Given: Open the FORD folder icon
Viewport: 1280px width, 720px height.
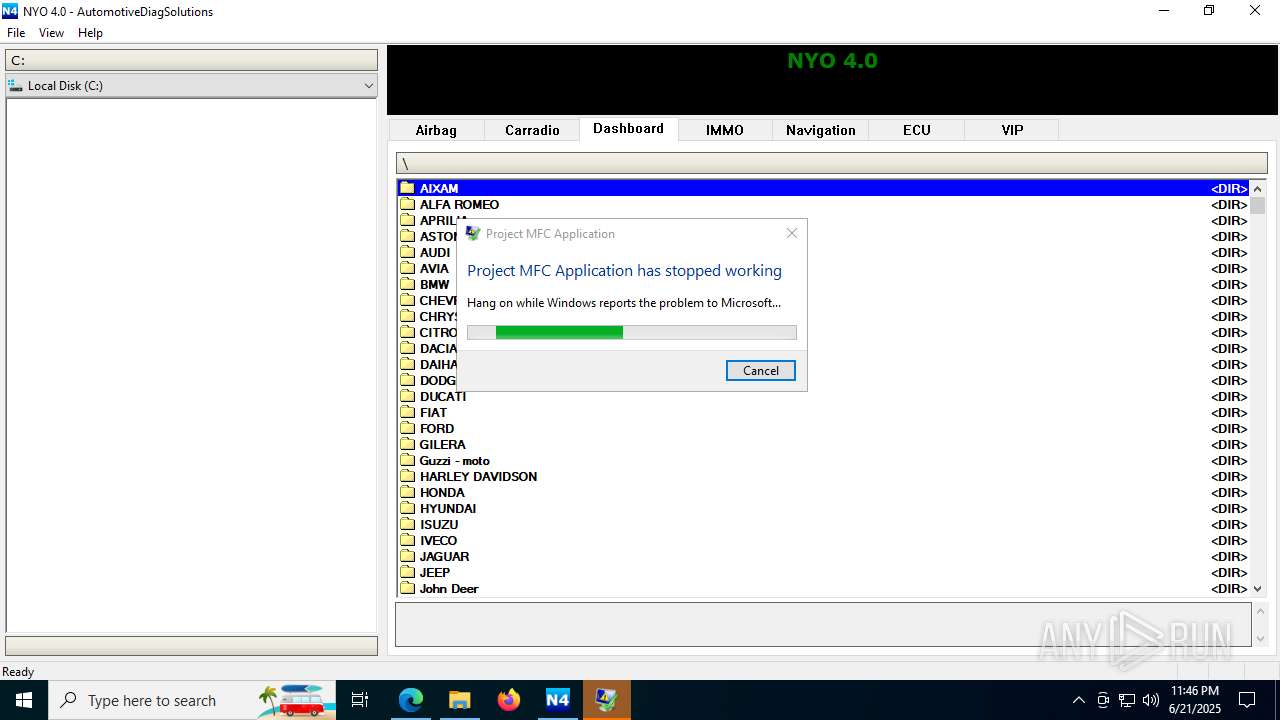Looking at the screenshot, I should point(407,428).
